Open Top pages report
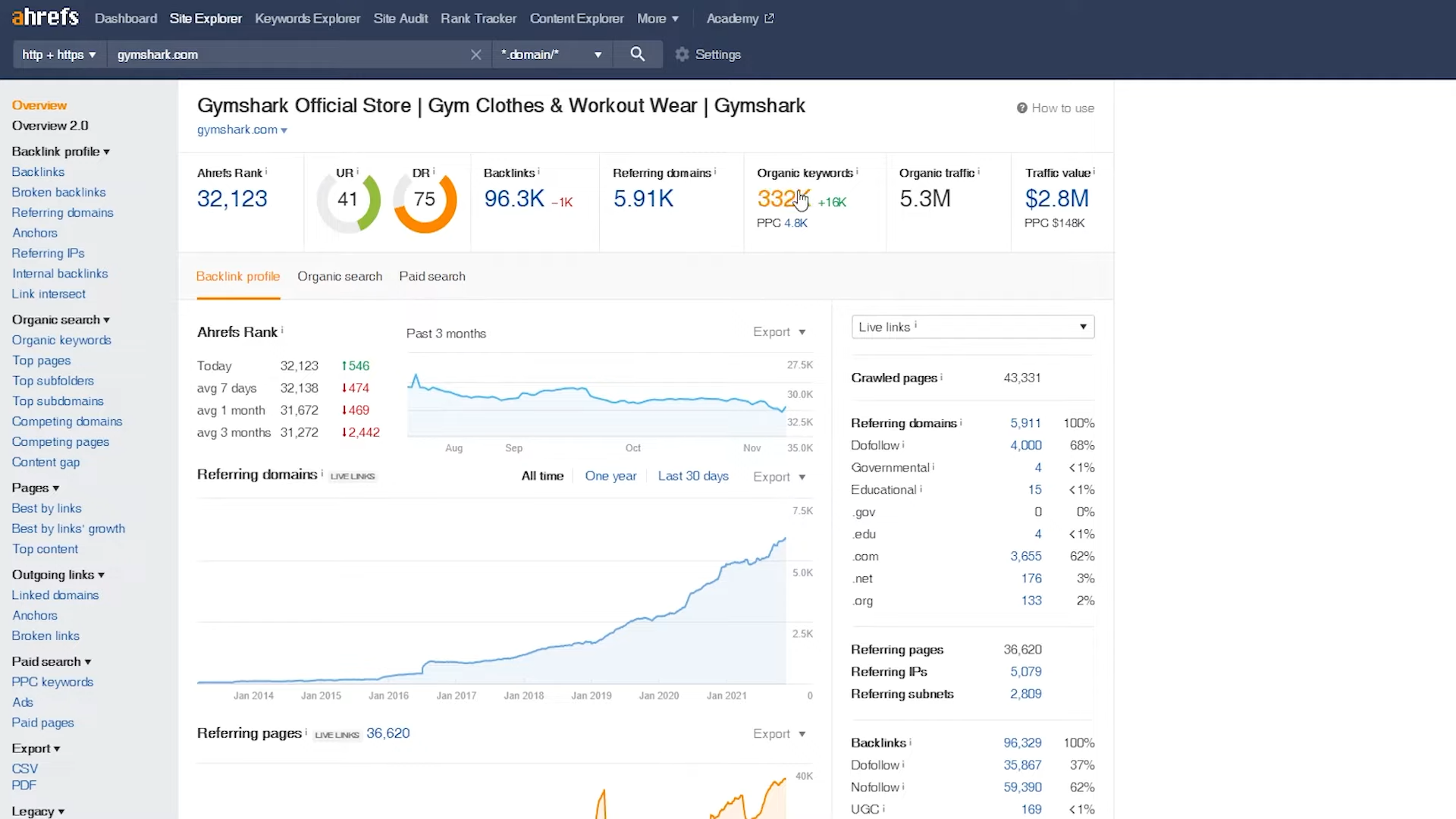1456x819 pixels. tap(41, 361)
